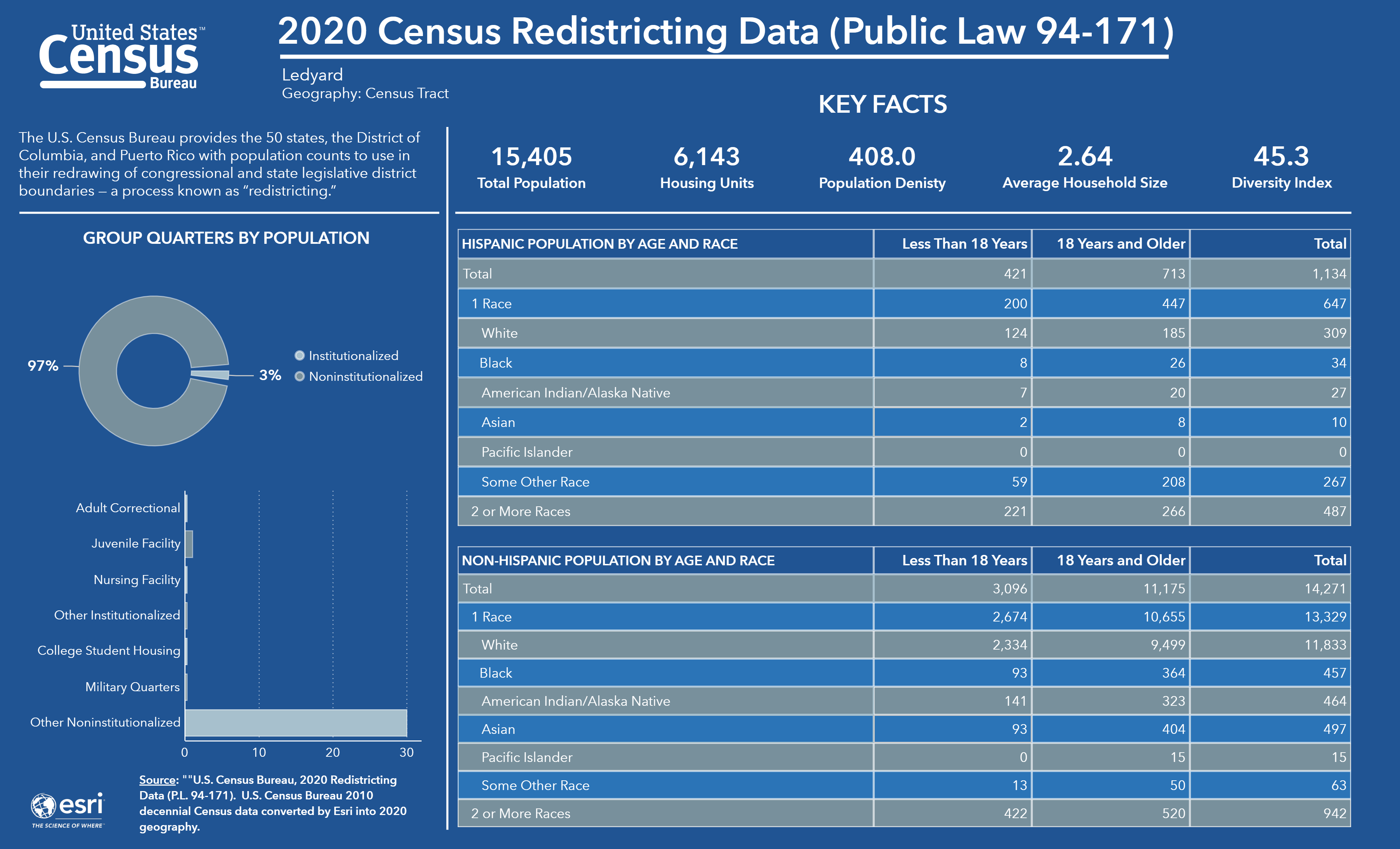Viewport: 1400px width, 849px height.
Task: Click the Juvenile Facility bar
Action: [x=189, y=544]
